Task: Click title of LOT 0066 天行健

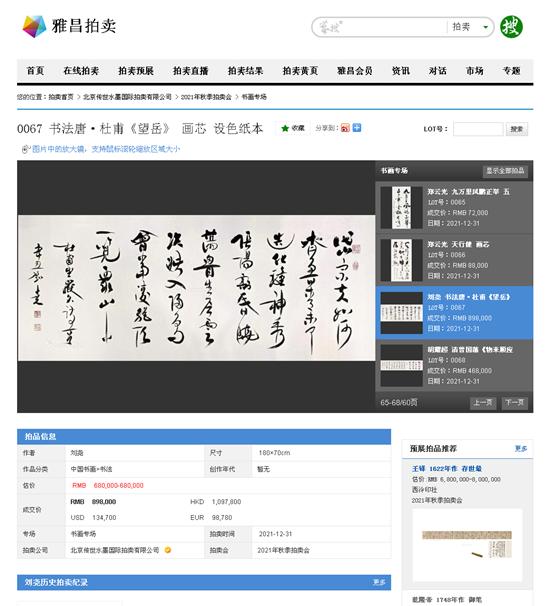Action: pyautogui.click(x=458, y=244)
